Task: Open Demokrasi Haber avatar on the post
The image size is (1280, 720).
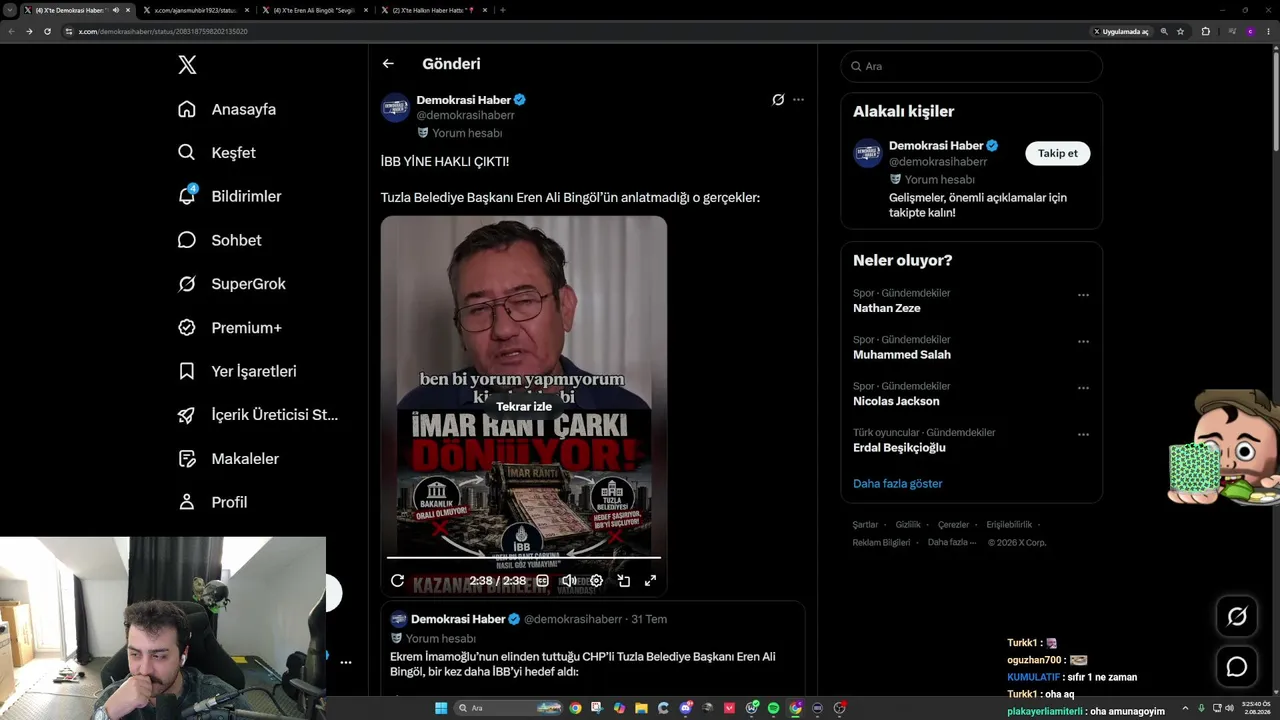Action: coord(396,108)
